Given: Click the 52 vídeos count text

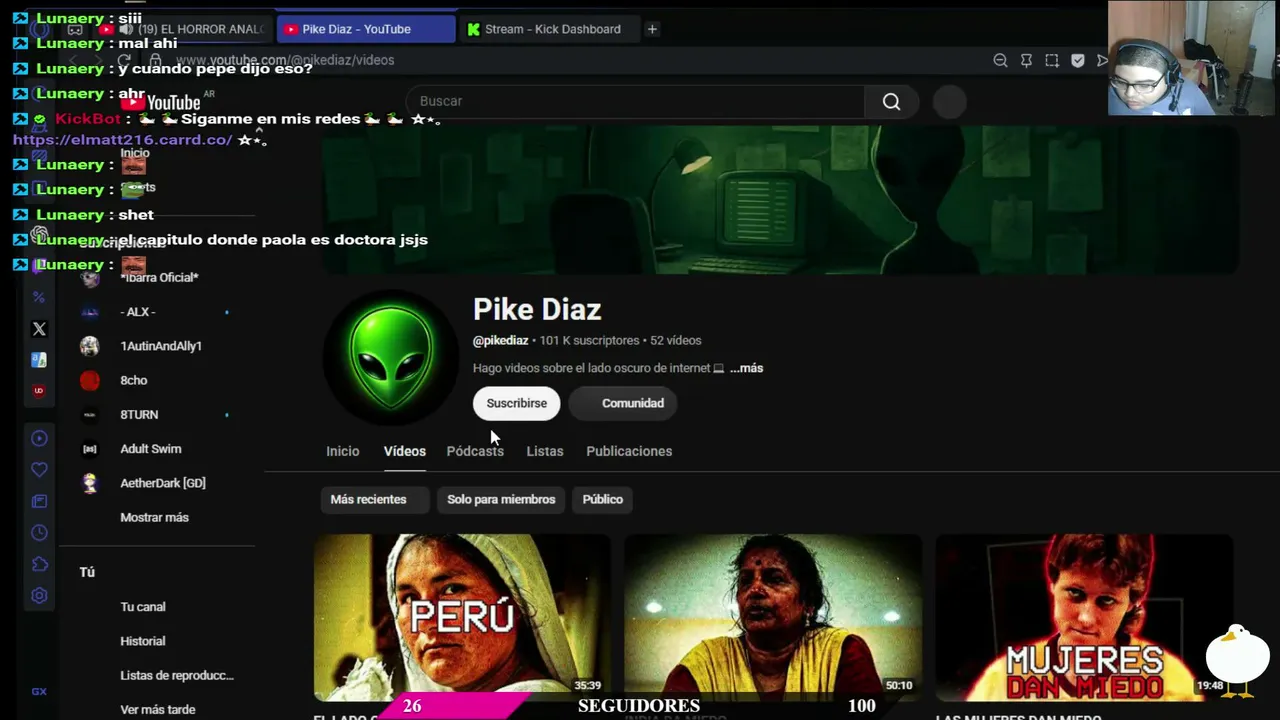Looking at the screenshot, I should pos(676,341).
